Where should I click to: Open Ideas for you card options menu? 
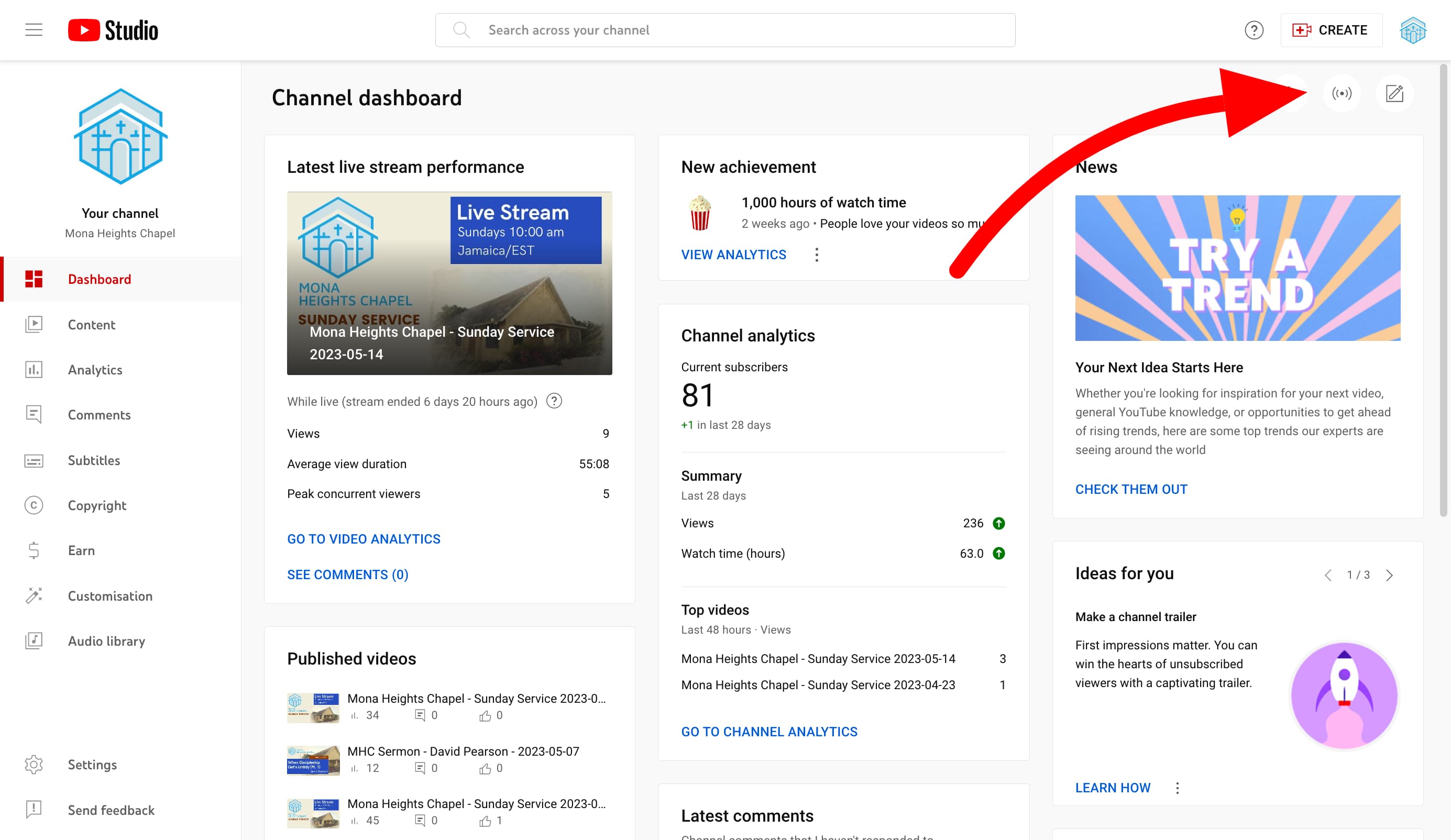(1177, 788)
